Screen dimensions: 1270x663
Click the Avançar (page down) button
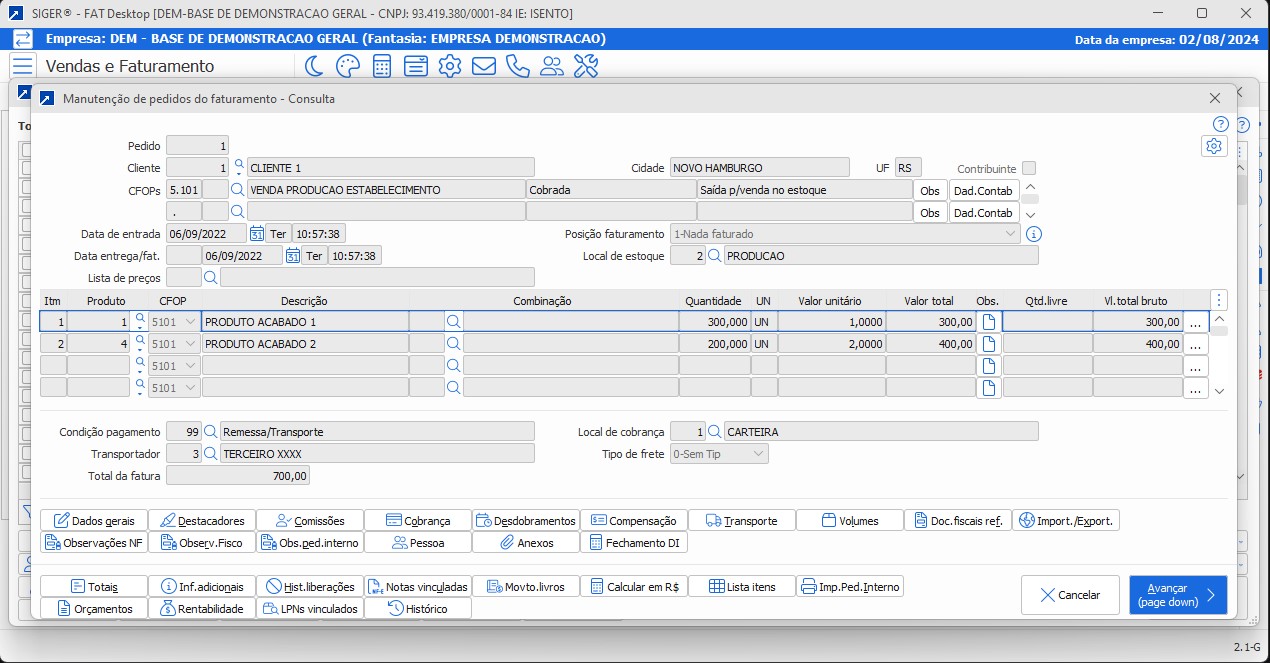1177,595
